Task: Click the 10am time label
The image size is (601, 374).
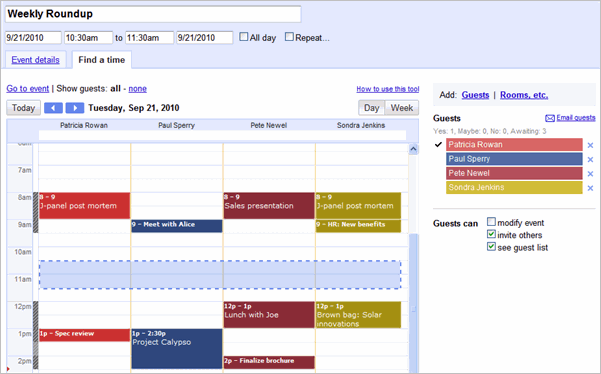Action: point(23,252)
